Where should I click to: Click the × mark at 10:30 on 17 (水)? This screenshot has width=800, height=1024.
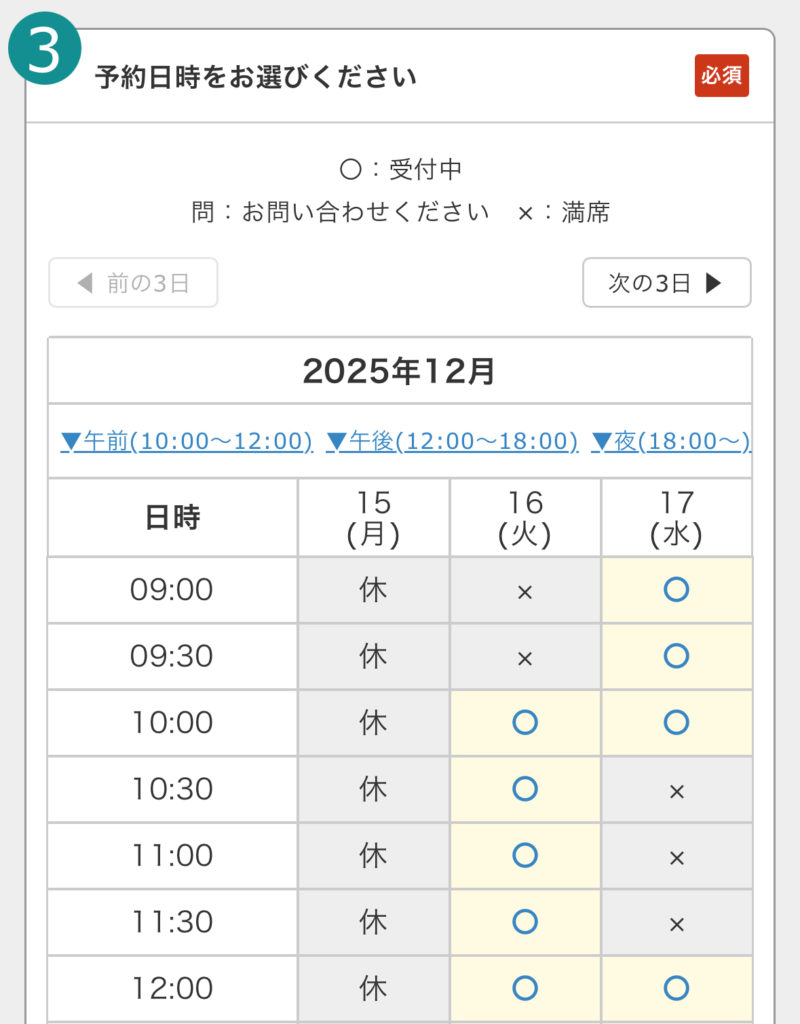[676, 790]
